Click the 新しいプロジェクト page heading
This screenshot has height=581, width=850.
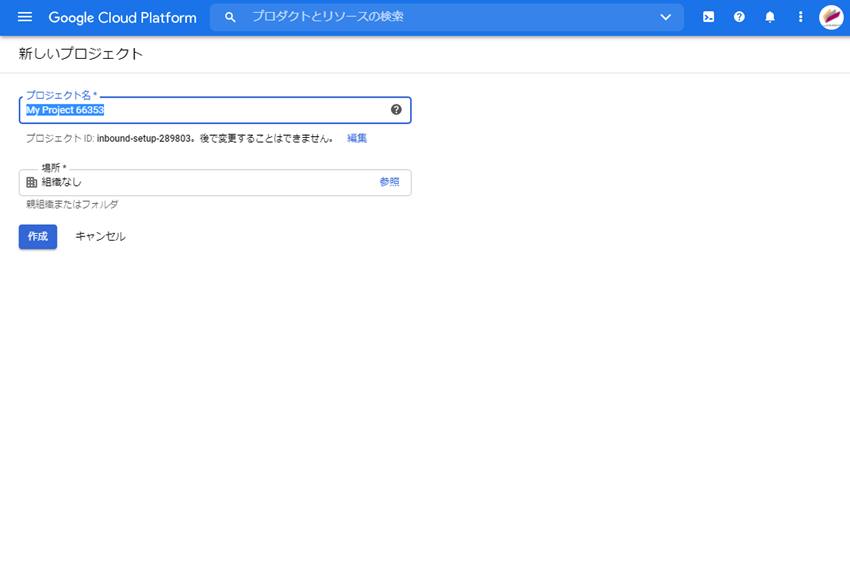(x=81, y=54)
